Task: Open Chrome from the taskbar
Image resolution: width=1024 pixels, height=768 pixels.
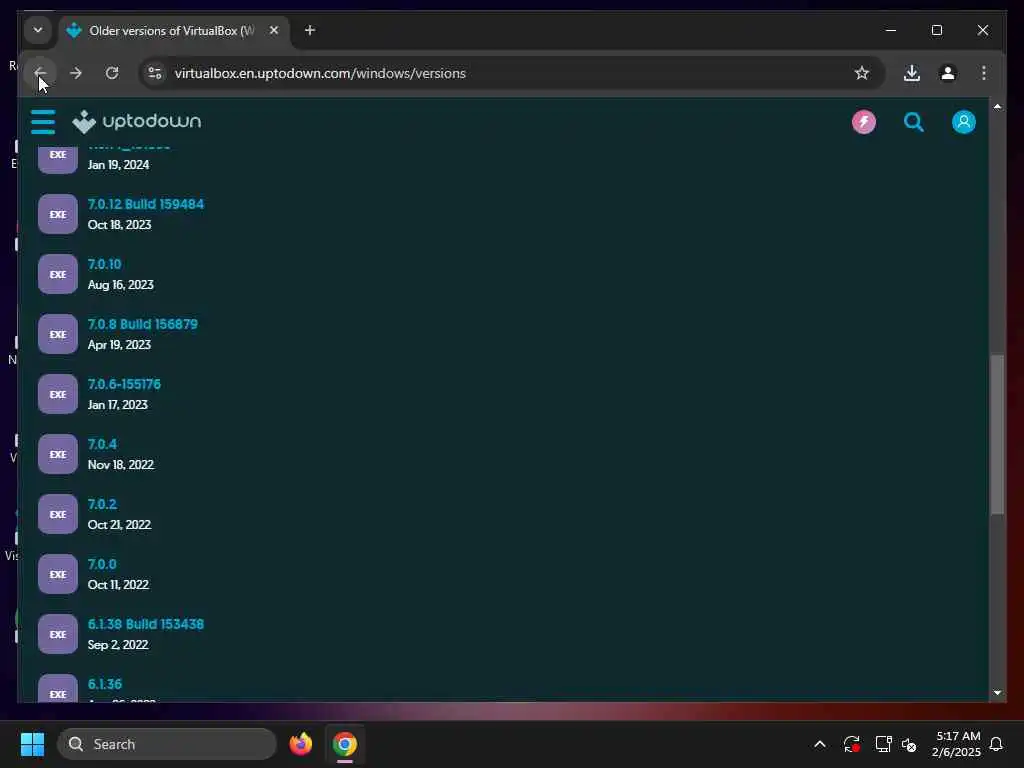Action: (345, 744)
